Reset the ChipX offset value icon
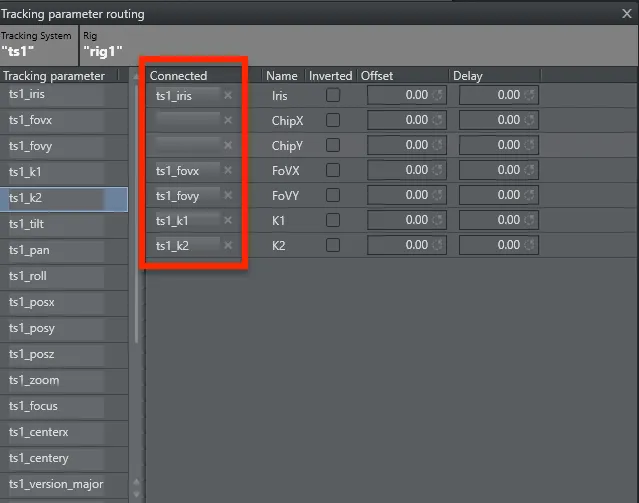This screenshot has width=639, height=503. 438,120
